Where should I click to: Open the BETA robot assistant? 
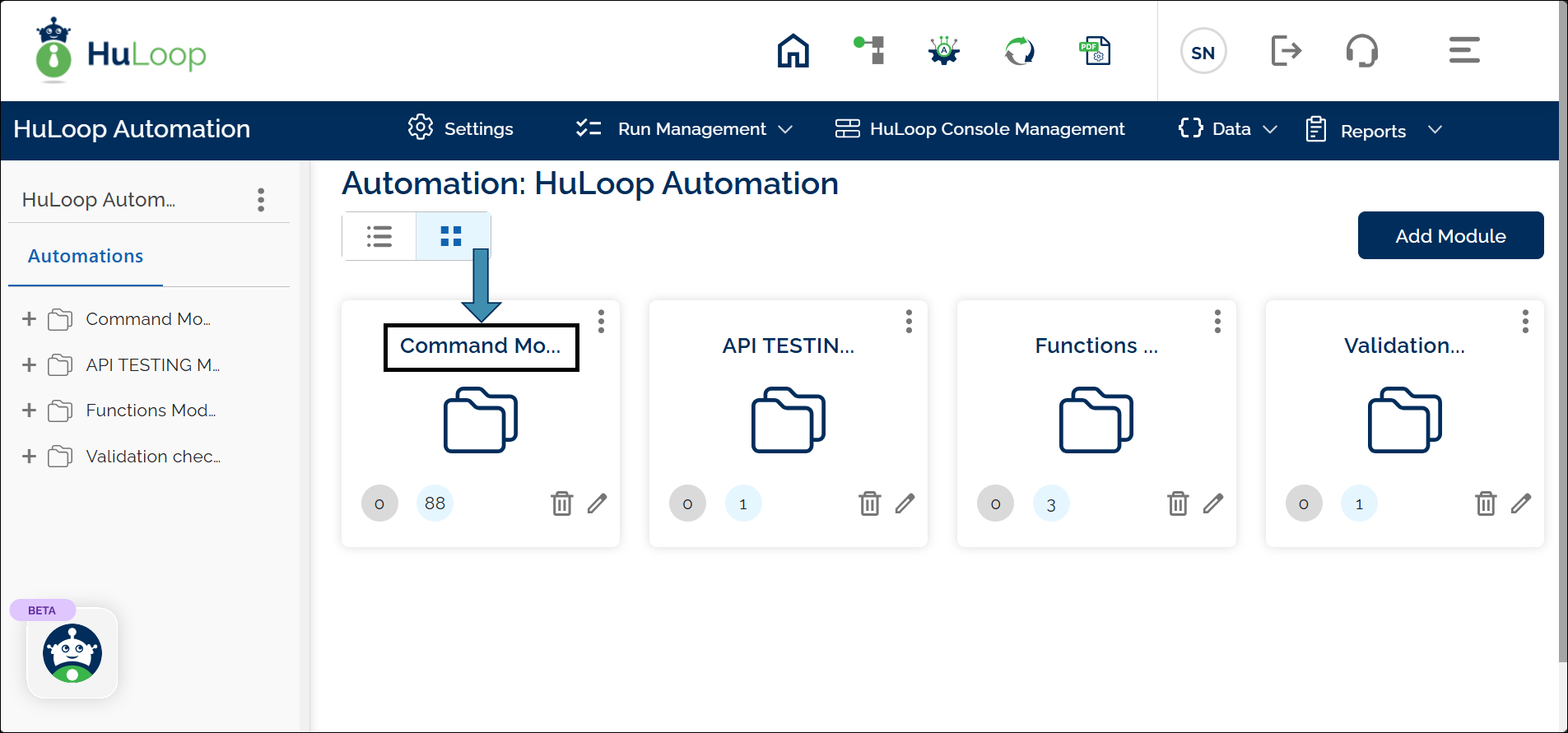[x=72, y=653]
